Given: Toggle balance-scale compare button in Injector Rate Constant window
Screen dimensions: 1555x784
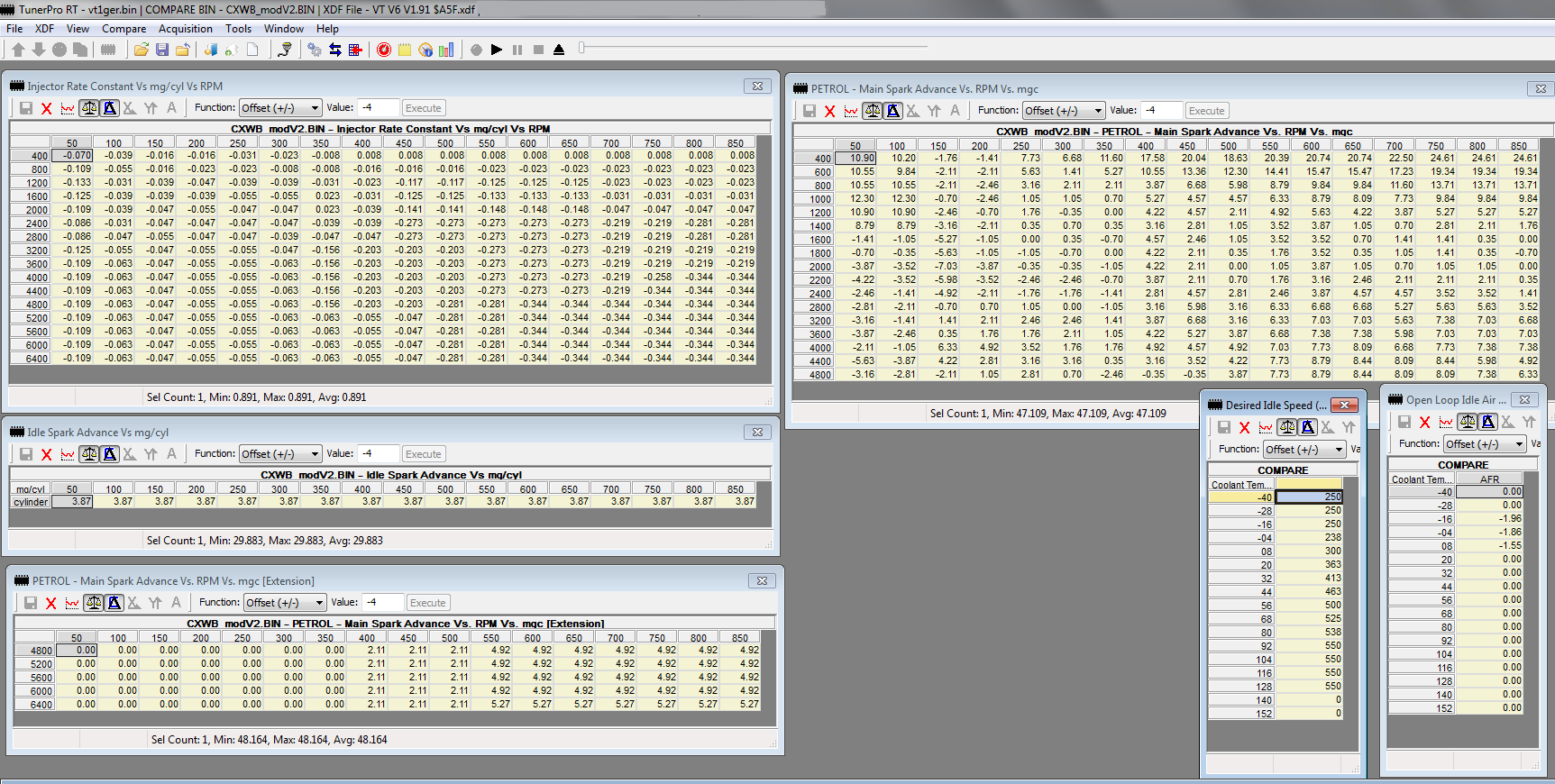Looking at the screenshot, I should pos(89,108).
